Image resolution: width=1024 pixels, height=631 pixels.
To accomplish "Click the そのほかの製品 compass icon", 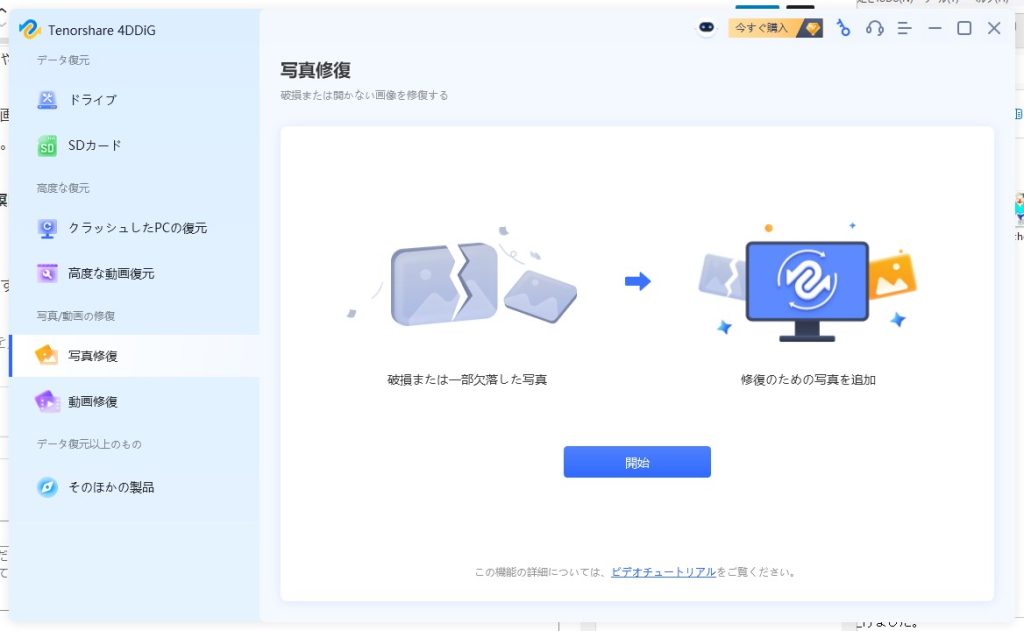I will coord(47,487).
